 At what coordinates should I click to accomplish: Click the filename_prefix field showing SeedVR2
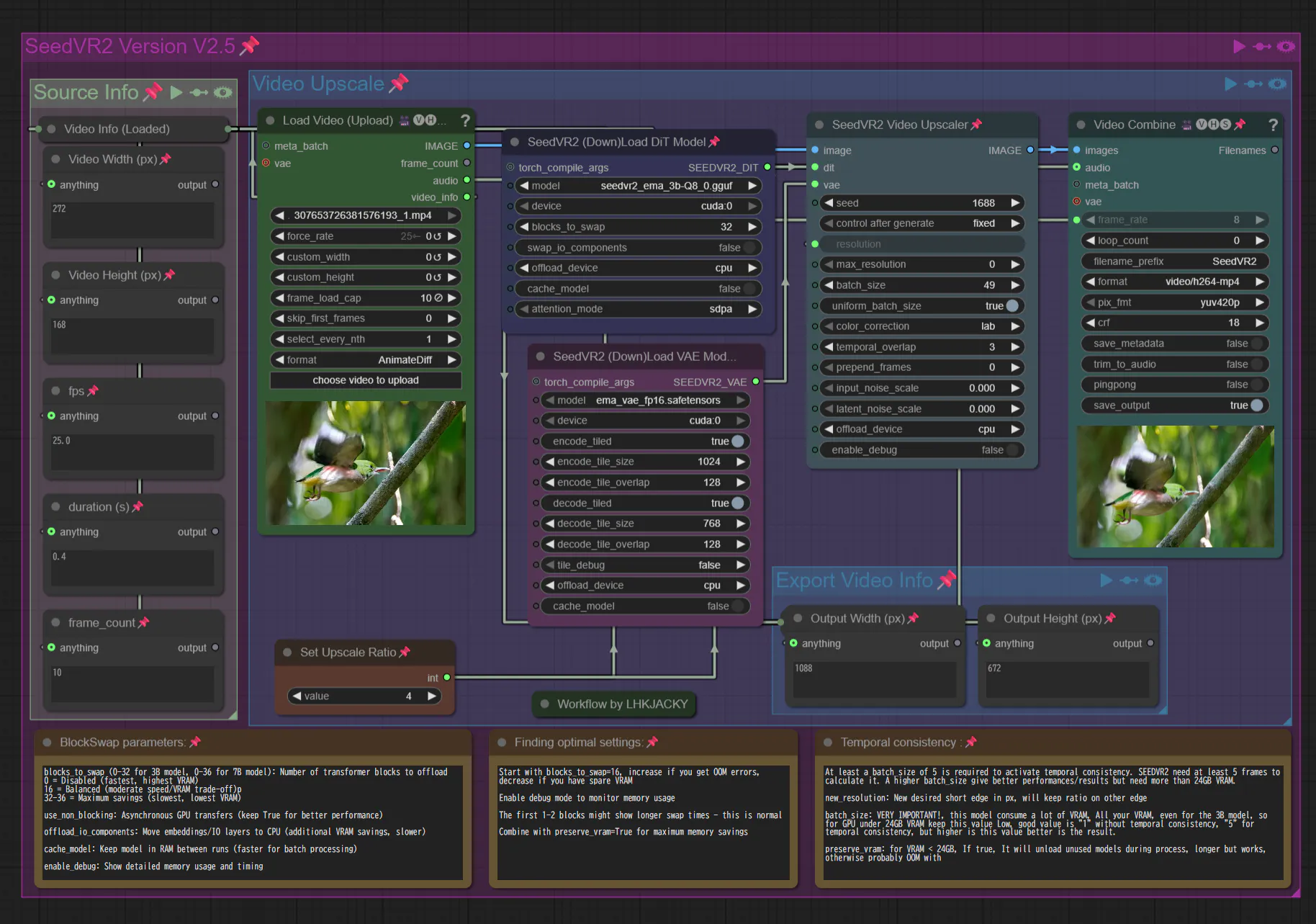1173,261
